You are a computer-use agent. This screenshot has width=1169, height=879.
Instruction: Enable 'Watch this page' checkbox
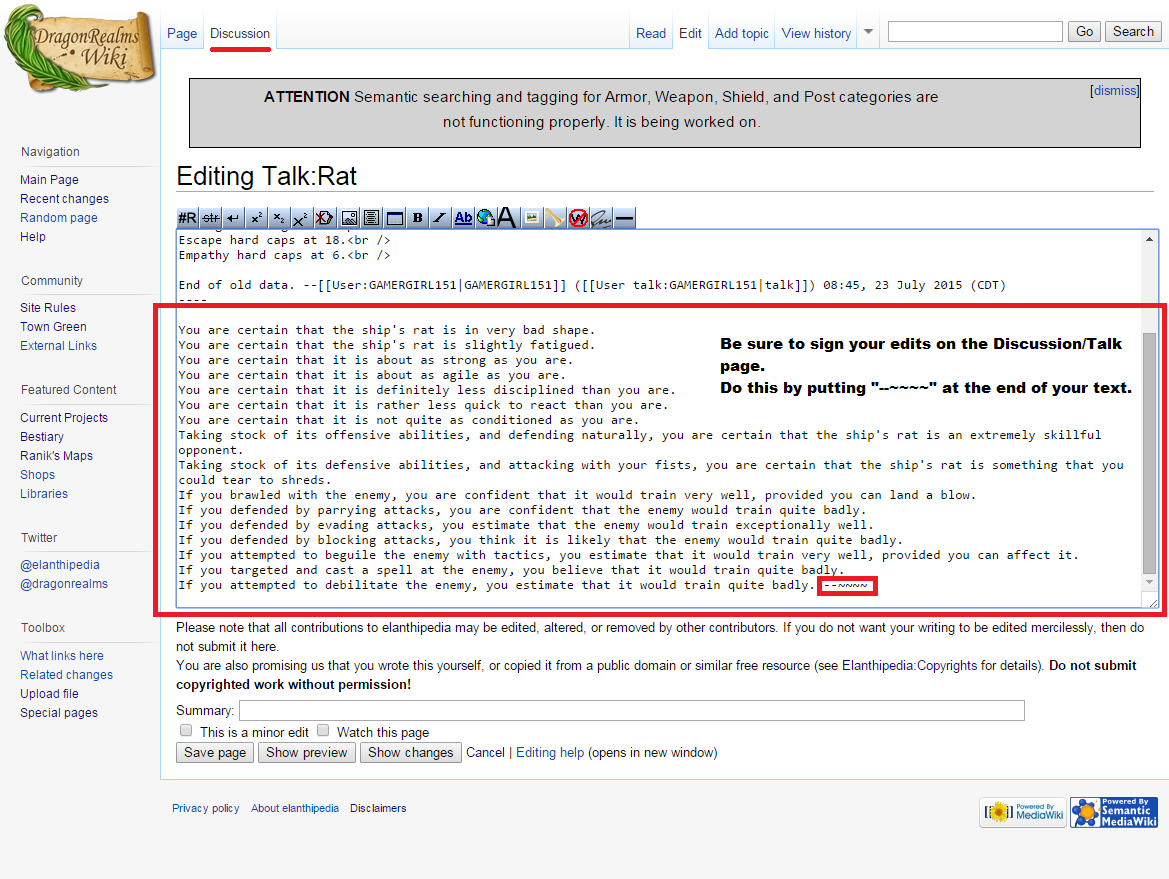[x=323, y=731]
